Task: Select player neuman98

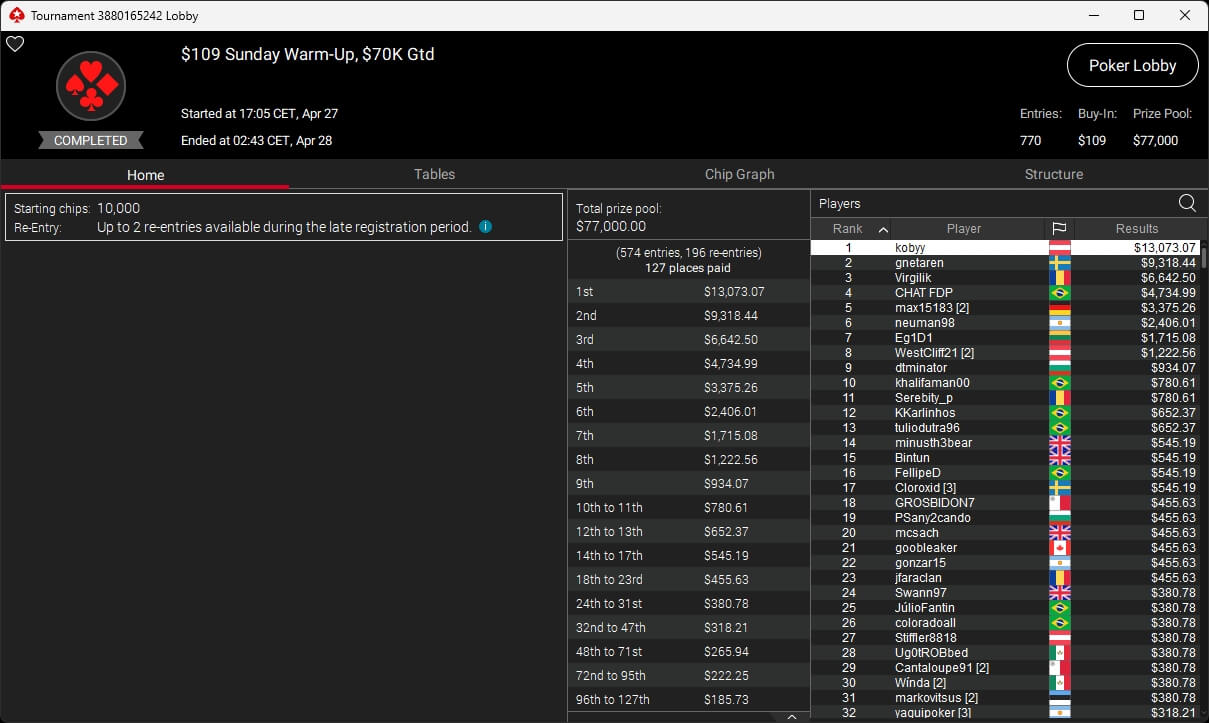Action: point(1005,322)
